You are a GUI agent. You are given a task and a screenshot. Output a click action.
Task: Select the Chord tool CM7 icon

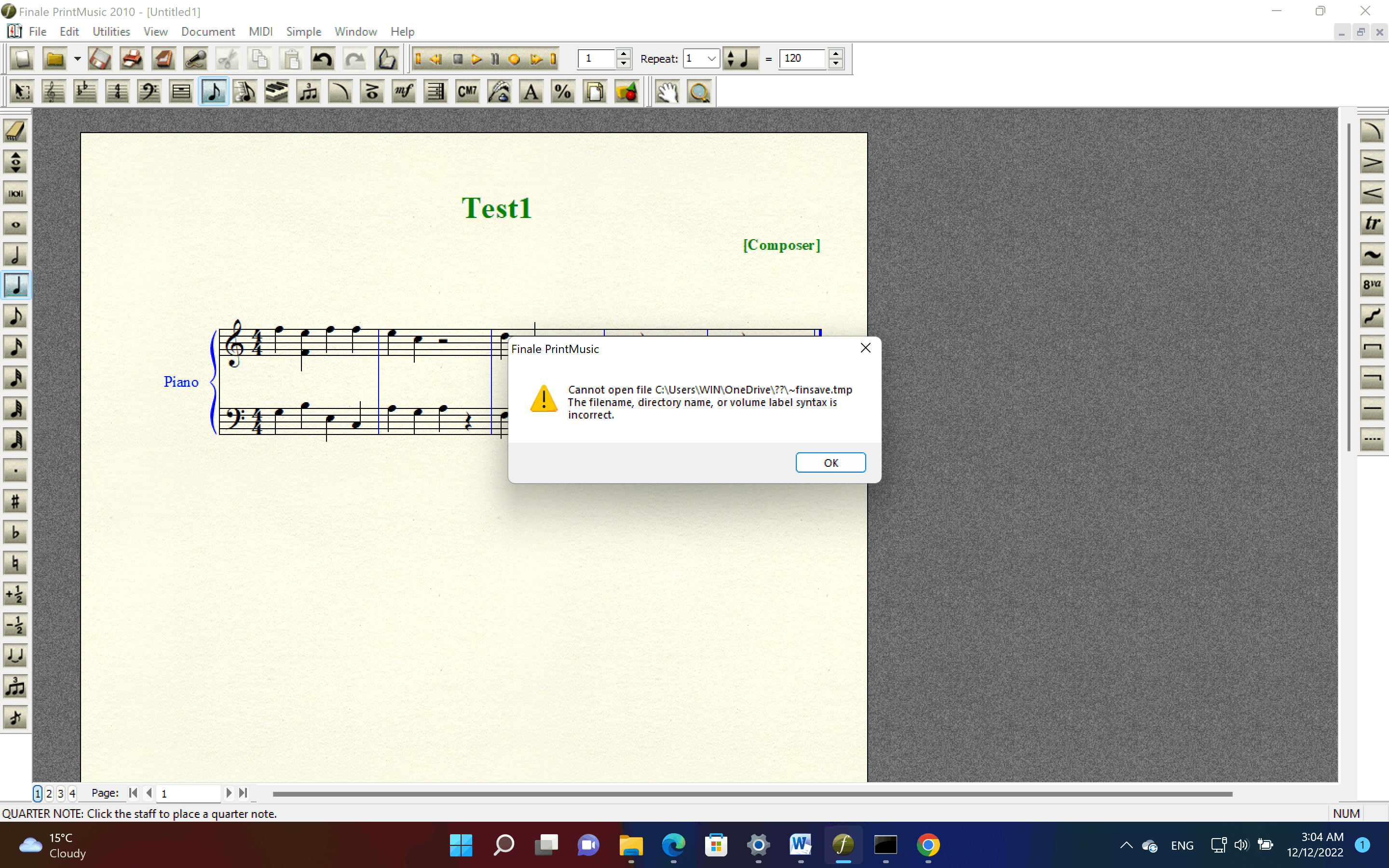[467, 92]
